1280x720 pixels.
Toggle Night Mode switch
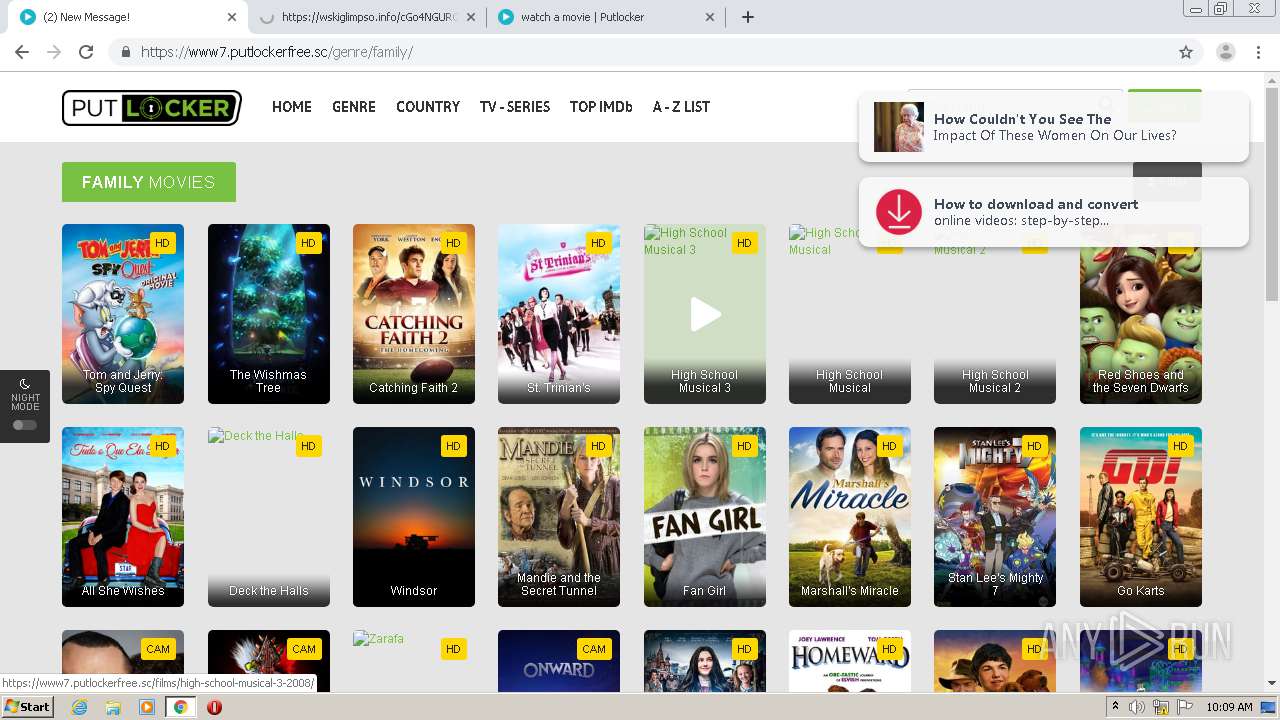point(25,425)
